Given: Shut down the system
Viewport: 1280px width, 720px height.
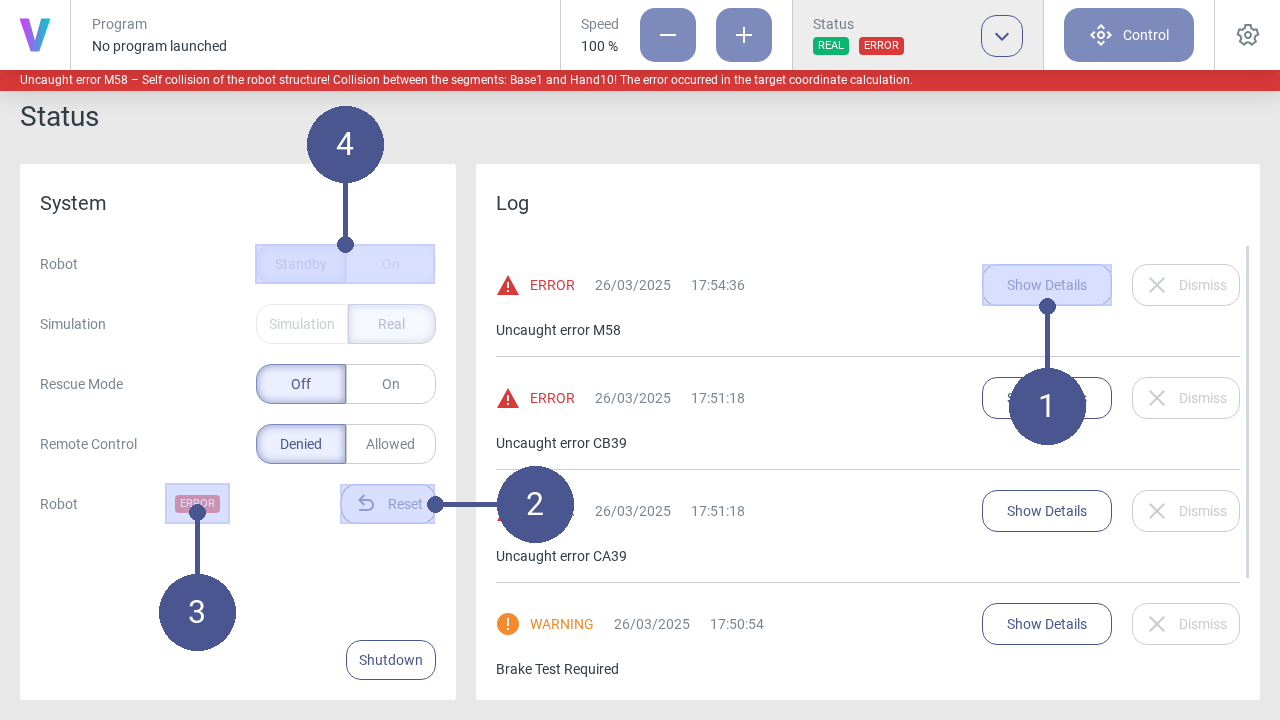Looking at the screenshot, I should pyautogui.click(x=390, y=659).
